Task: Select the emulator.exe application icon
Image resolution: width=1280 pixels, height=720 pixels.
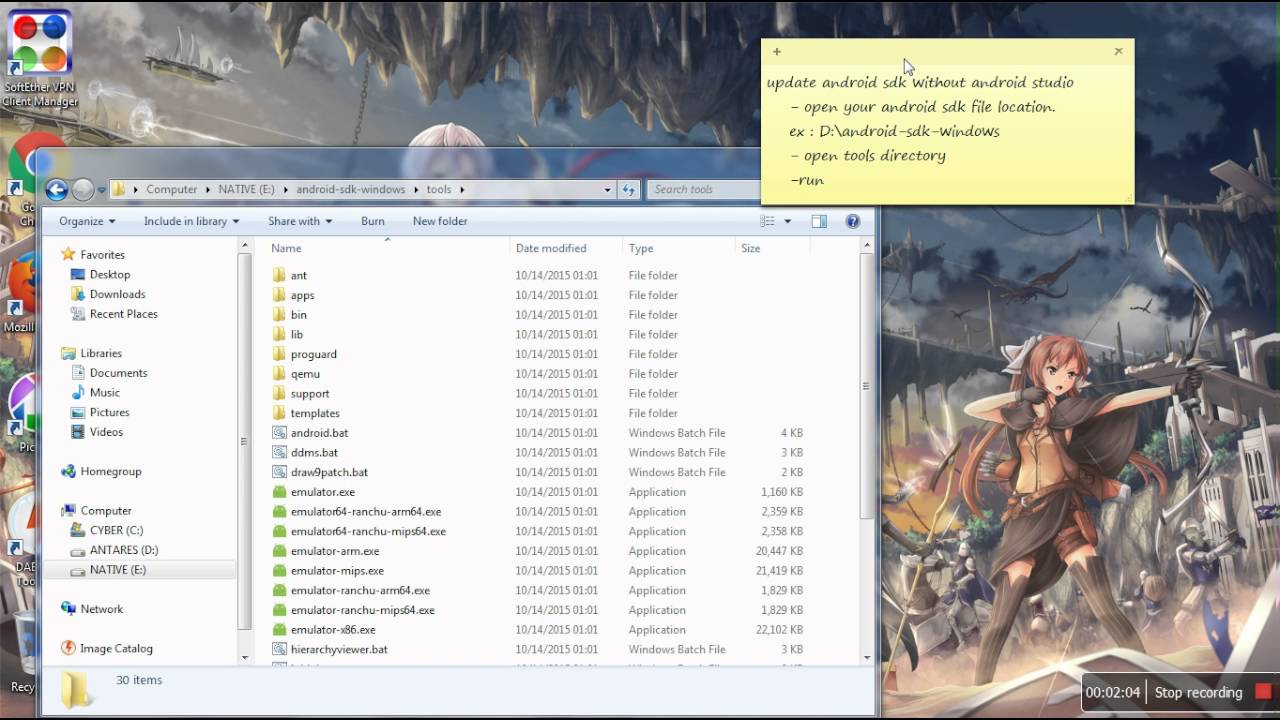Action: pos(280,492)
